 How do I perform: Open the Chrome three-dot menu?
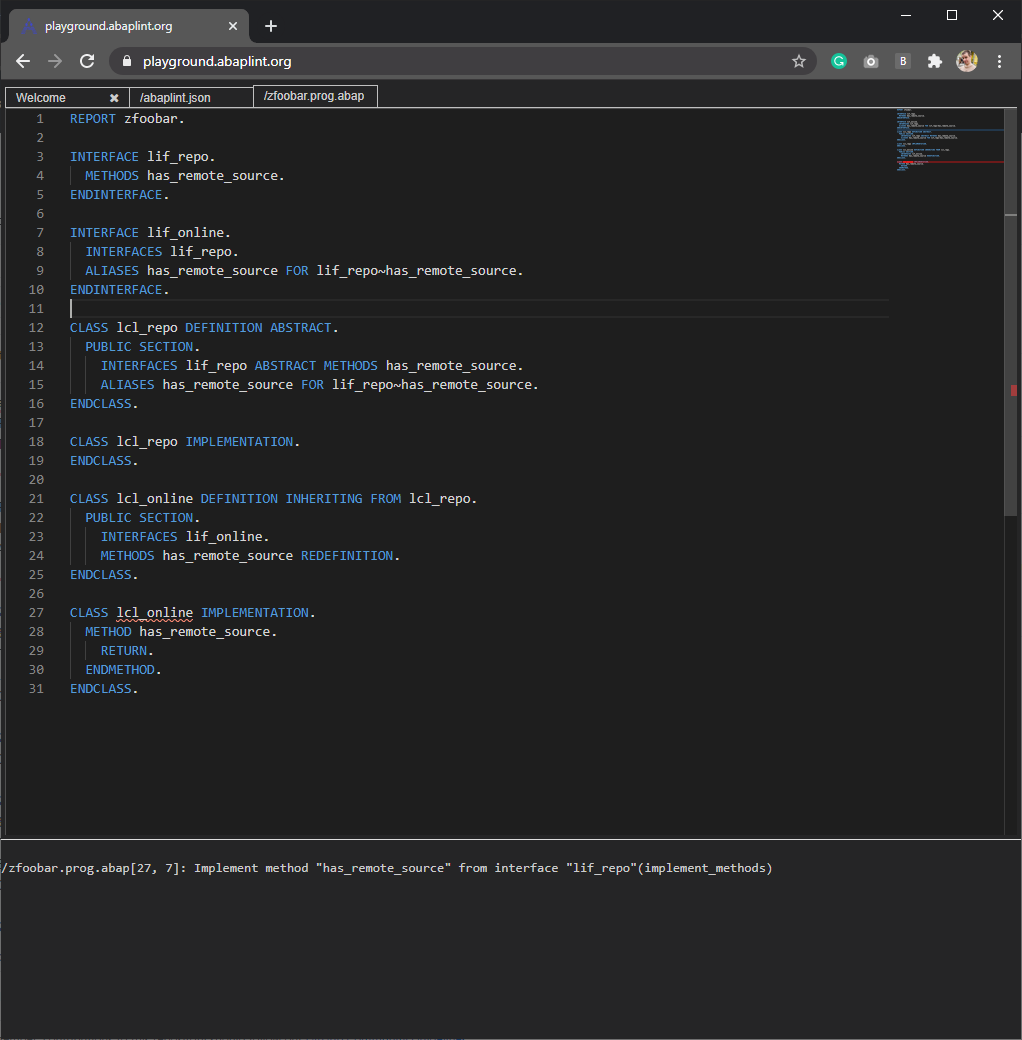[999, 61]
